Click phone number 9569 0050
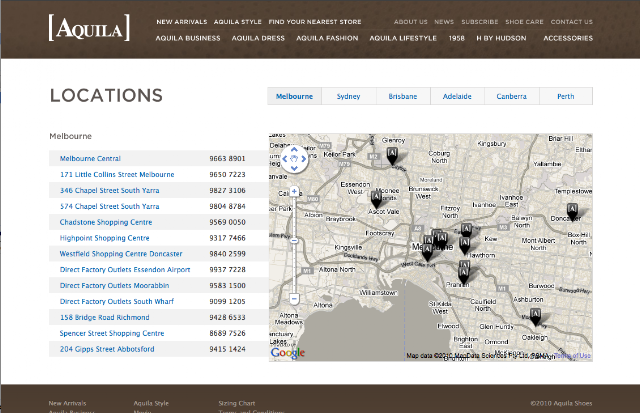Screen dimensions: 640x413 (227, 222)
